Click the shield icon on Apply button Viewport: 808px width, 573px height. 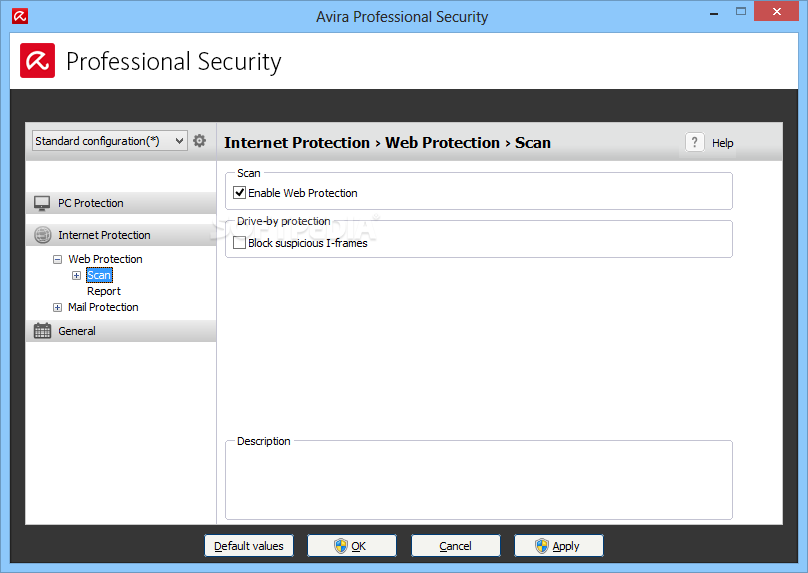[542, 546]
